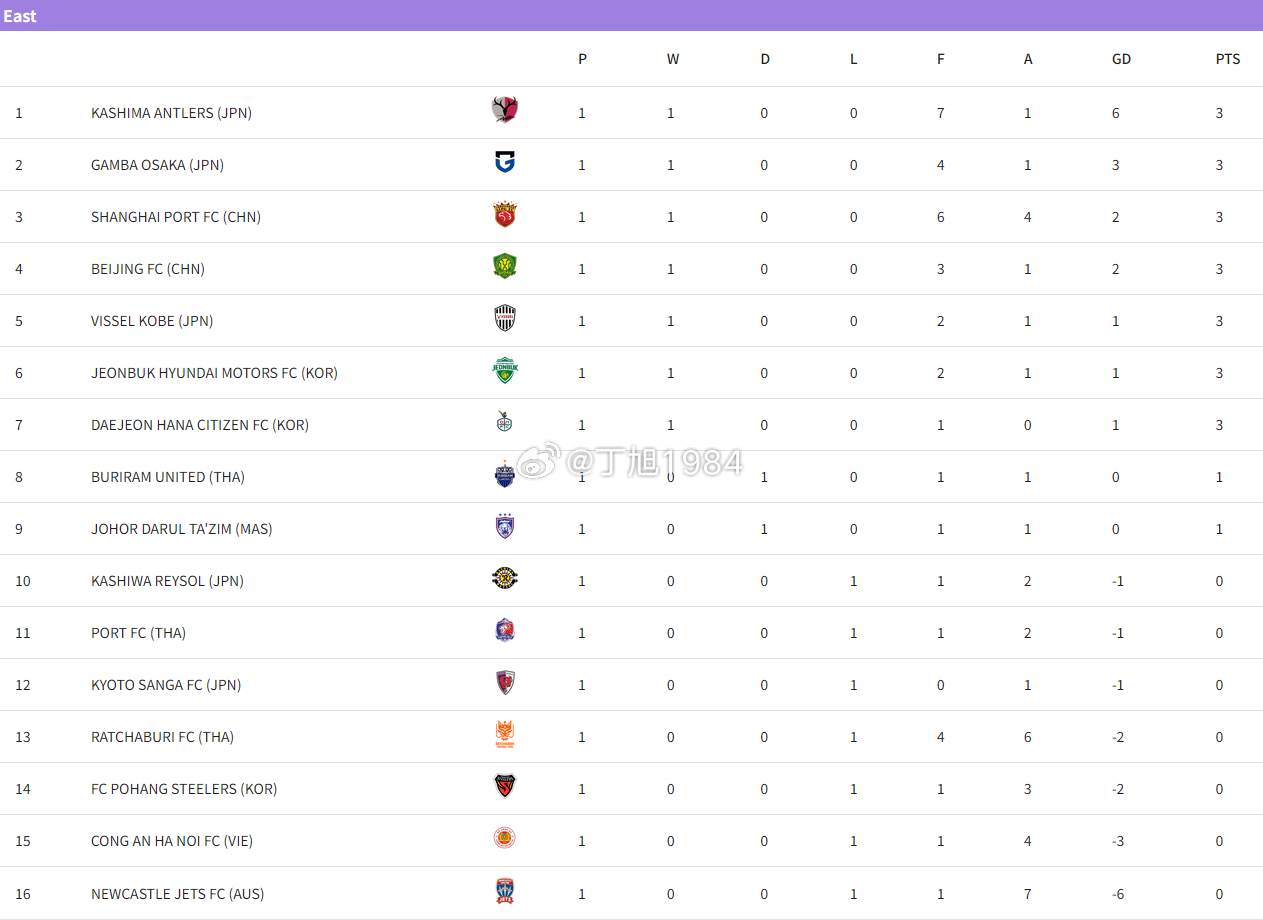Image resolution: width=1263 pixels, height=920 pixels.
Task: Click the PTS column header
Action: tap(1228, 59)
